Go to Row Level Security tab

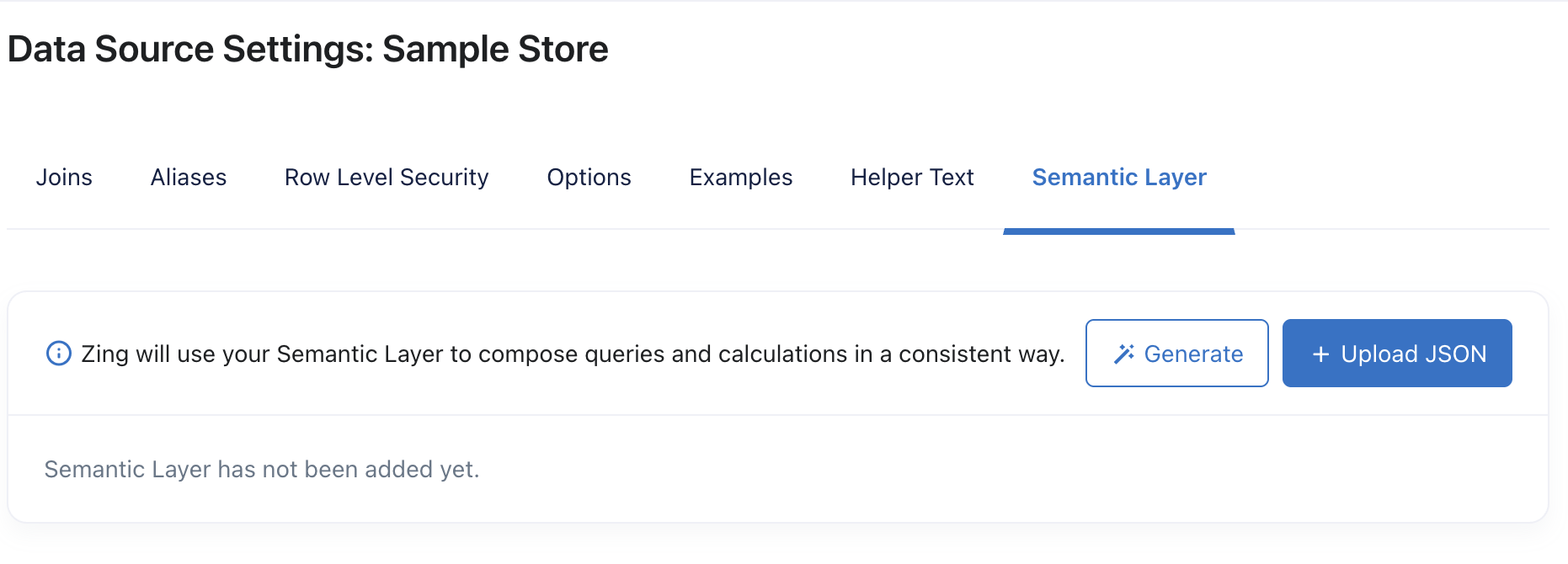pos(387,178)
